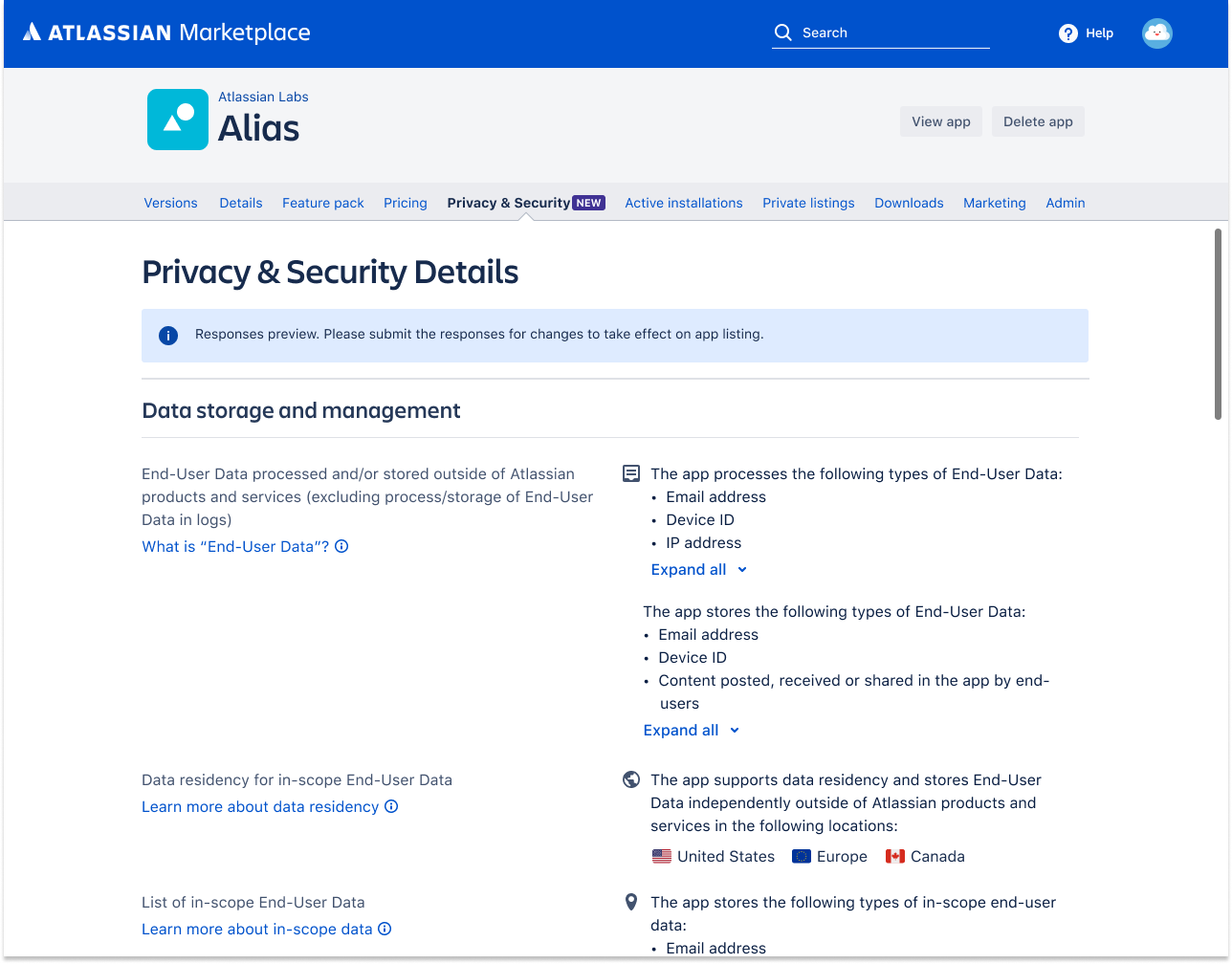Screen dimensions: 1232x964
Task: Click the United States location label
Action: (726, 856)
